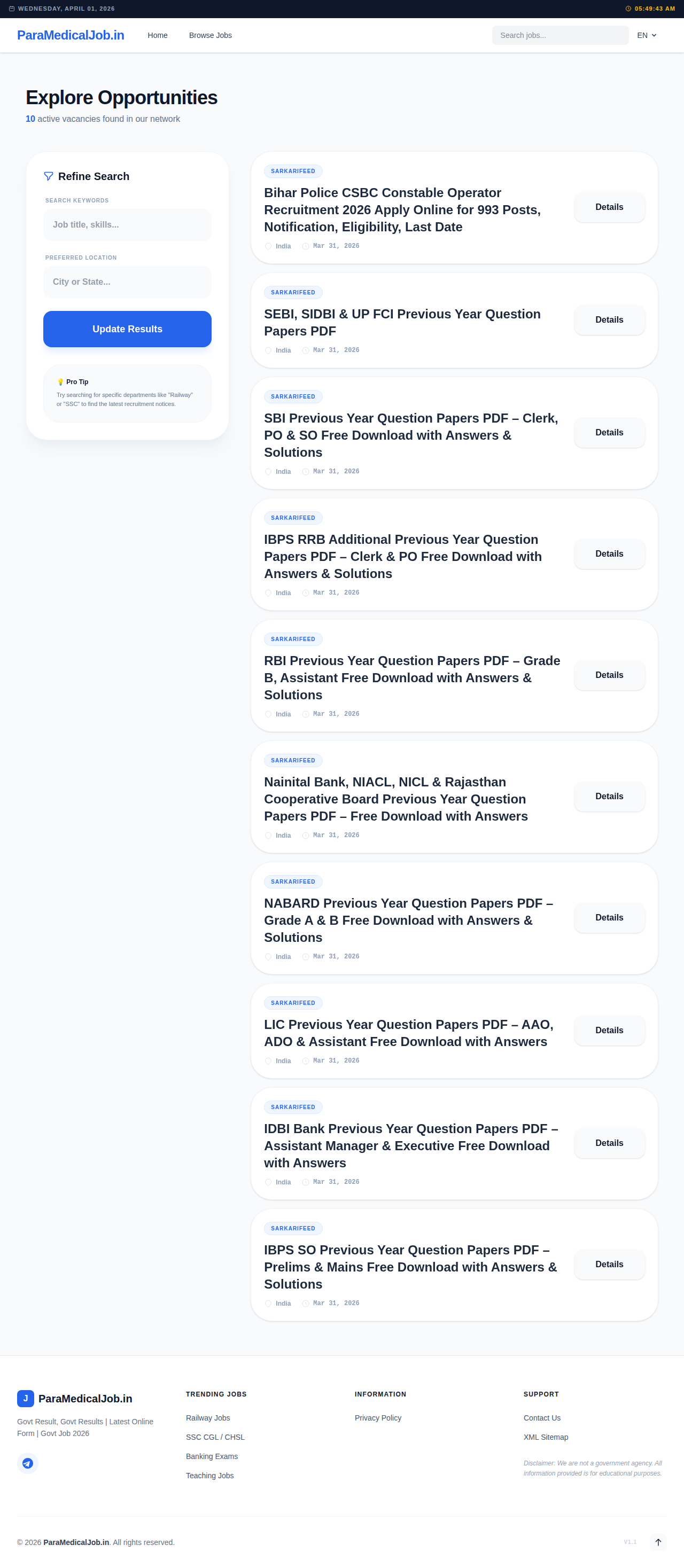This screenshot has width=684, height=1568.
Task: Click the calendar icon in the top status bar
Action: click(11, 9)
